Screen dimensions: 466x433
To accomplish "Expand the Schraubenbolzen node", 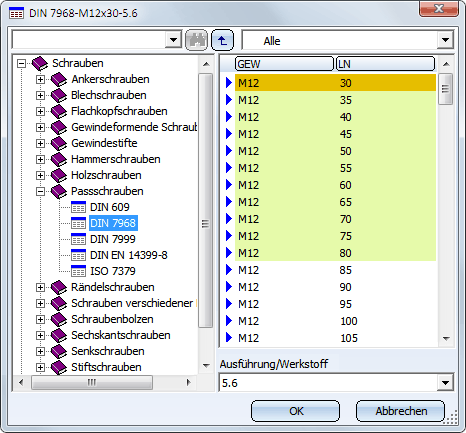I will pyautogui.click(x=40, y=319).
